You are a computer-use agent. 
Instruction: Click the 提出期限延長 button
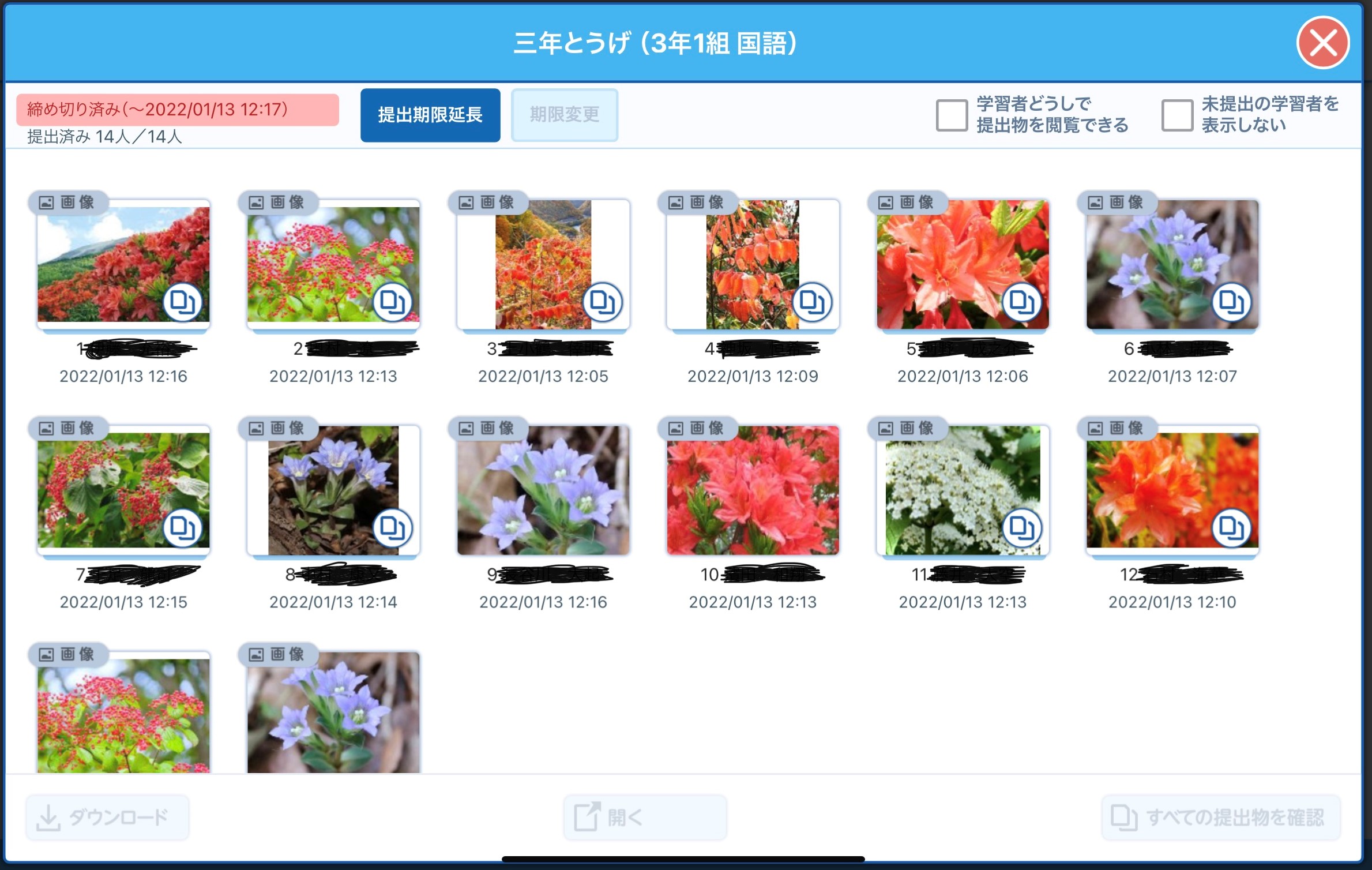click(x=430, y=115)
